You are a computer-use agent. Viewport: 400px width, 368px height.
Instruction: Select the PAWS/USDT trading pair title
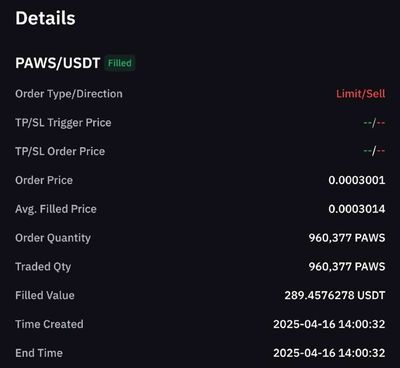(58, 63)
